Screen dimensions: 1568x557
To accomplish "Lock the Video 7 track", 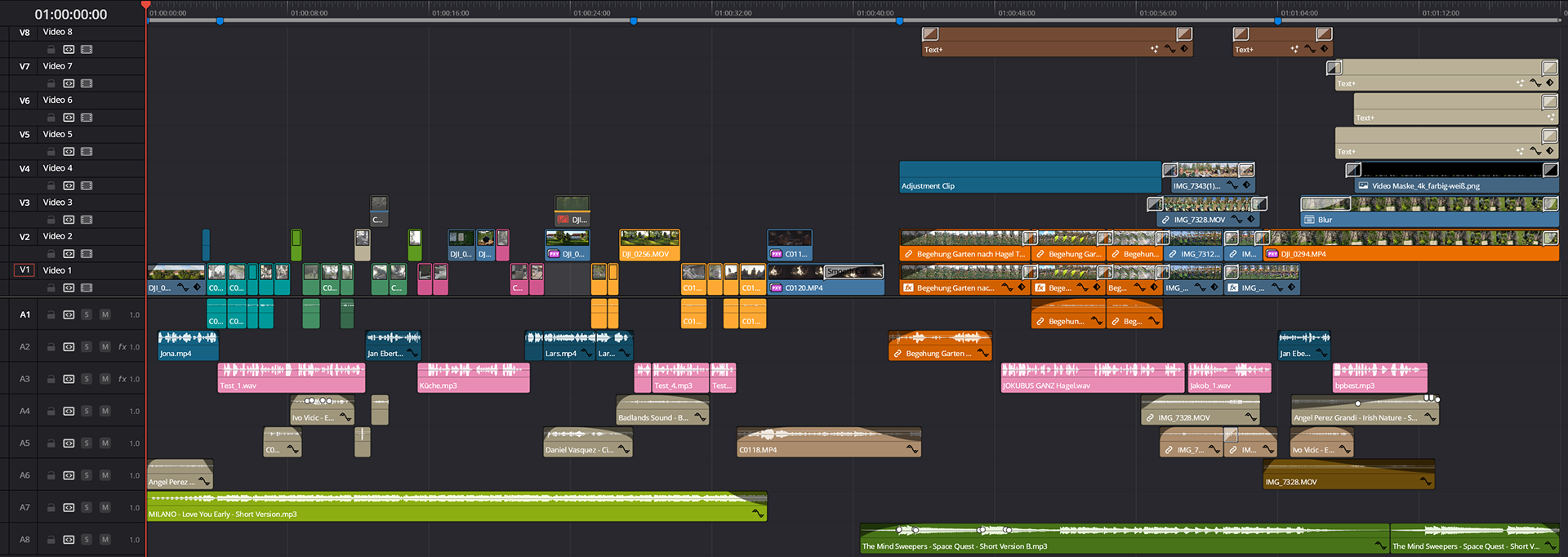I will (51, 83).
